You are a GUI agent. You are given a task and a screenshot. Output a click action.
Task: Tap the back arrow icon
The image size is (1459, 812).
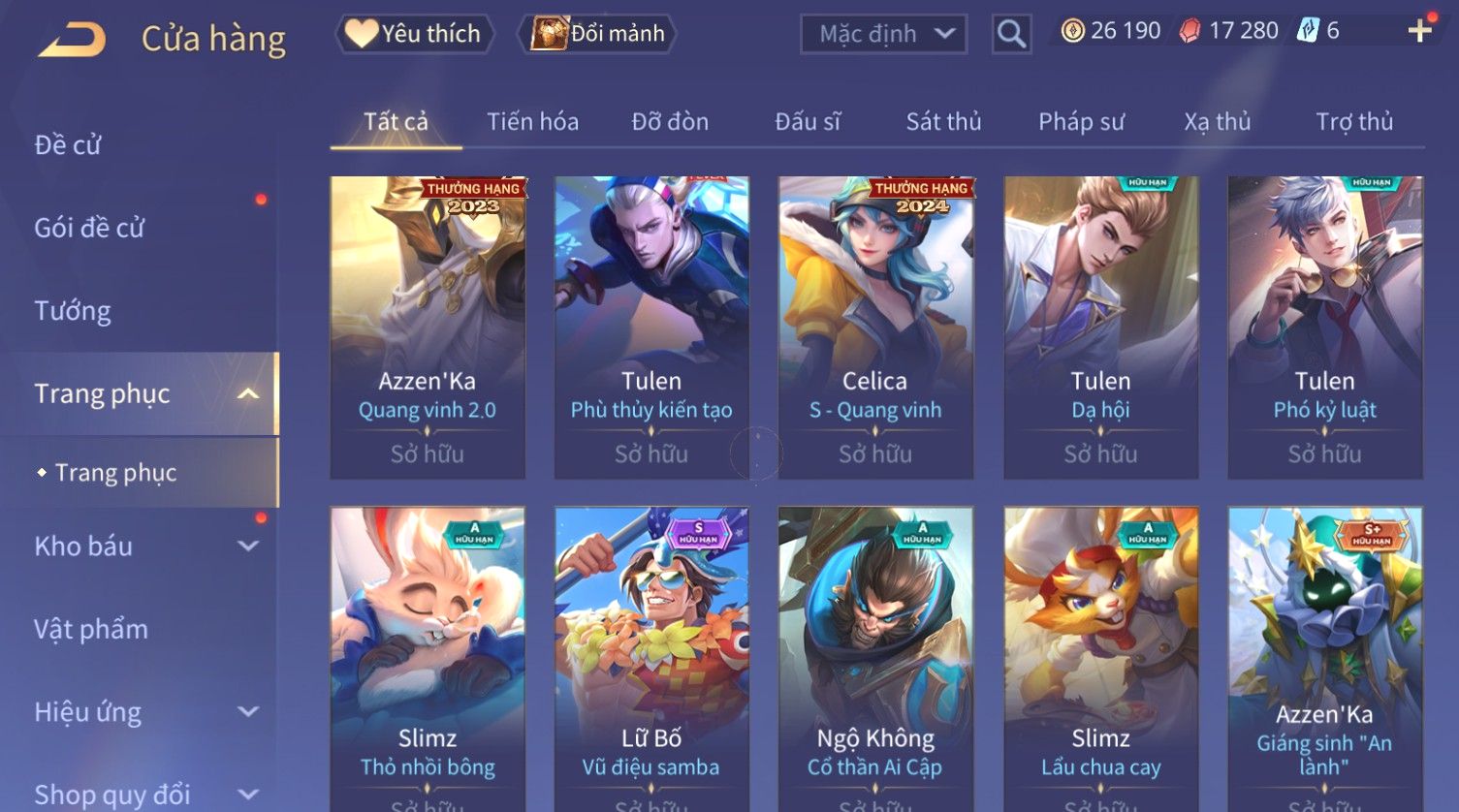[x=72, y=40]
